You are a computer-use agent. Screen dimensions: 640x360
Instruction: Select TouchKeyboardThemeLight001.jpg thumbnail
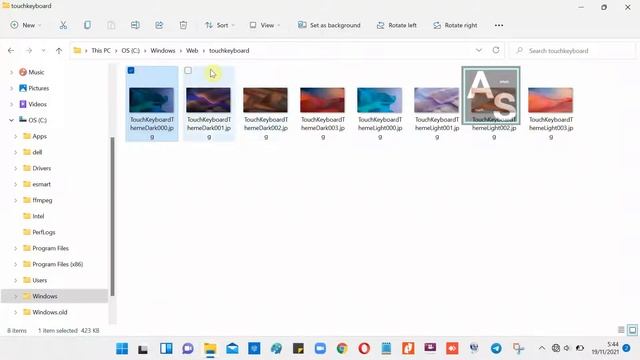(436, 100)
